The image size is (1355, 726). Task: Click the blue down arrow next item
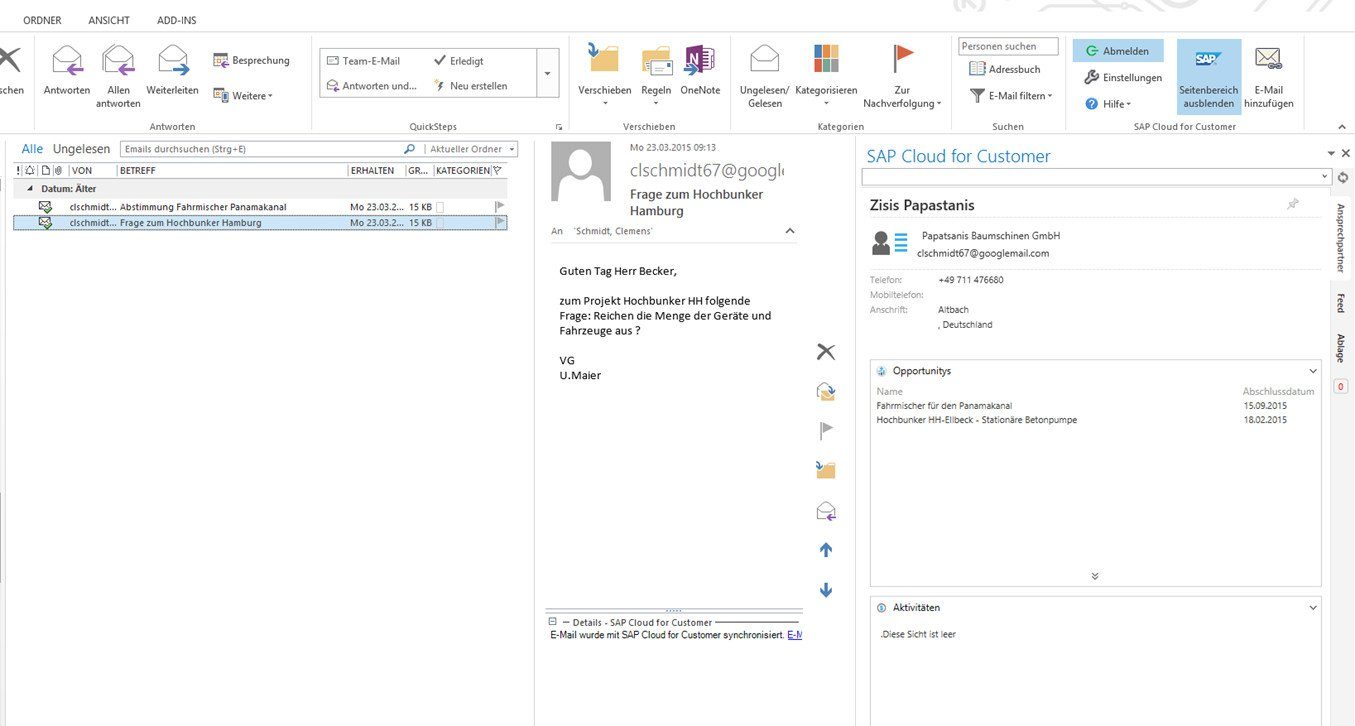click(826, 590)
